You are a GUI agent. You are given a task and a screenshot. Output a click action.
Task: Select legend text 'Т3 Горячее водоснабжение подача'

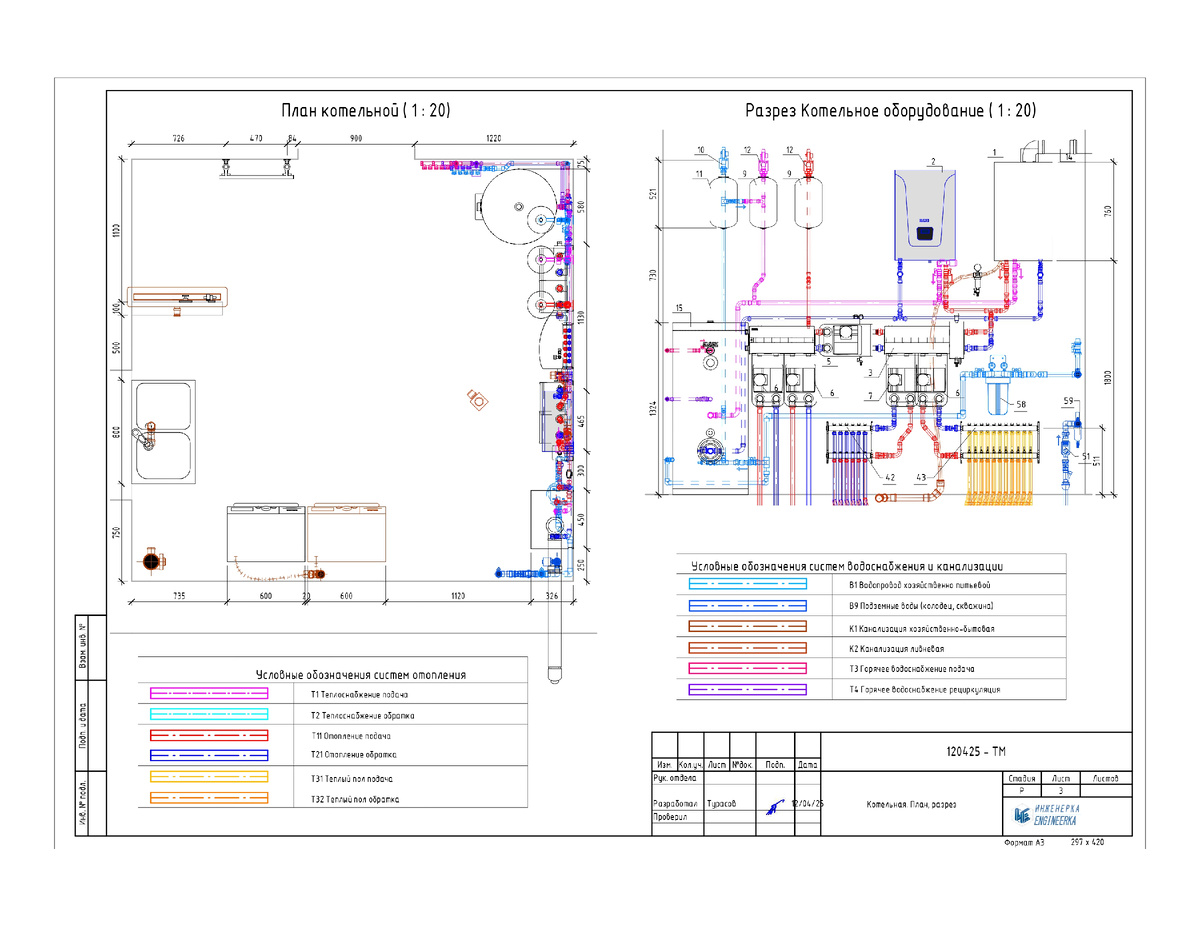912,669
